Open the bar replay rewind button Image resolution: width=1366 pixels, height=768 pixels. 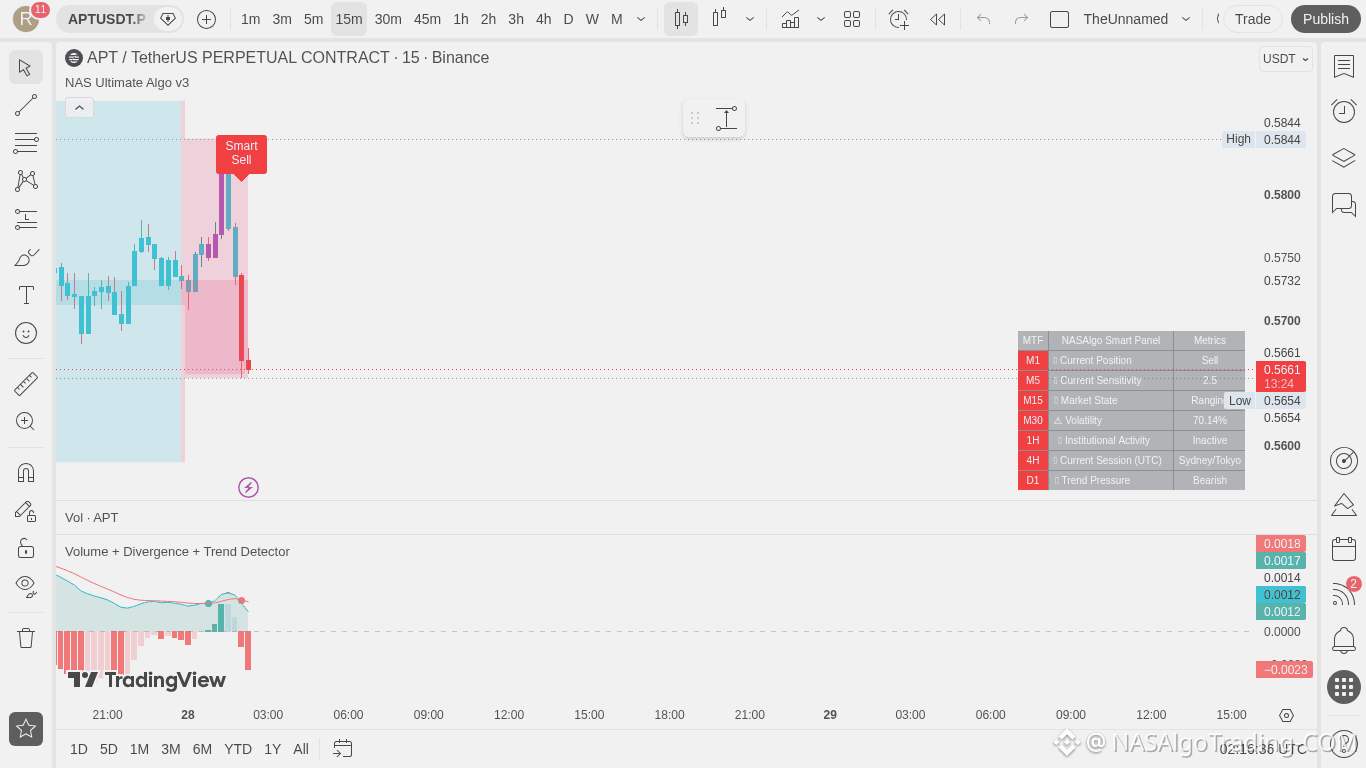[937, 19]
